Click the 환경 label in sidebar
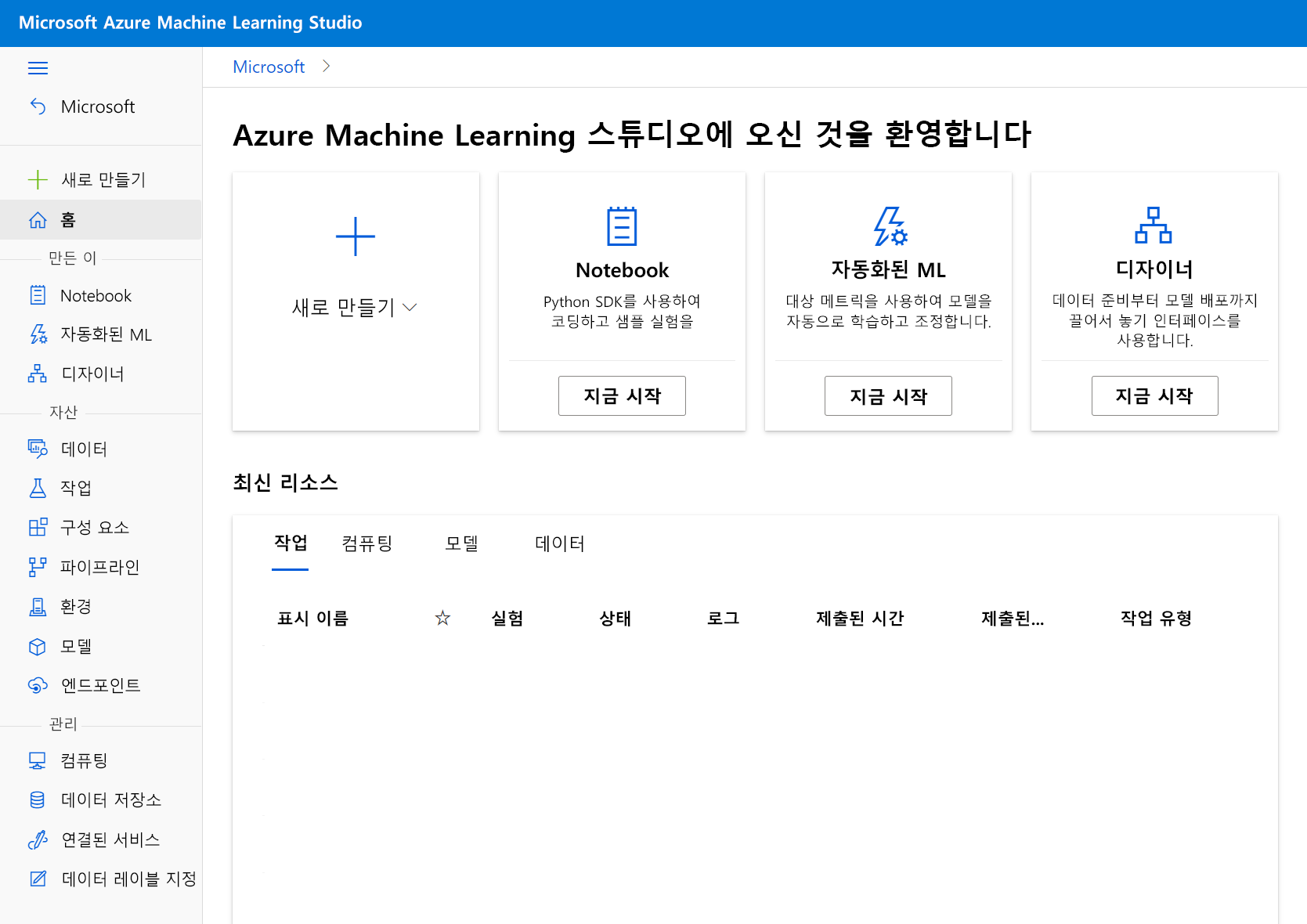1307x924 pixels. pos(76,606)
